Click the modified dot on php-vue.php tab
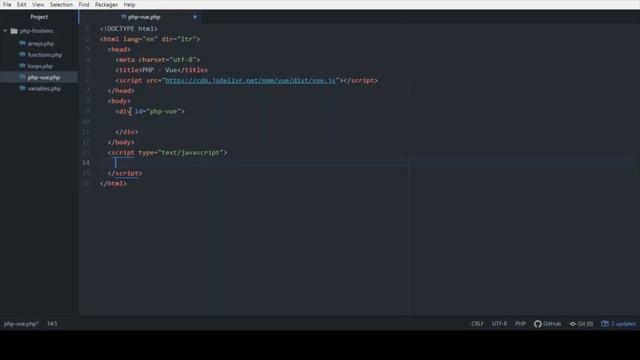 (195, 17)
